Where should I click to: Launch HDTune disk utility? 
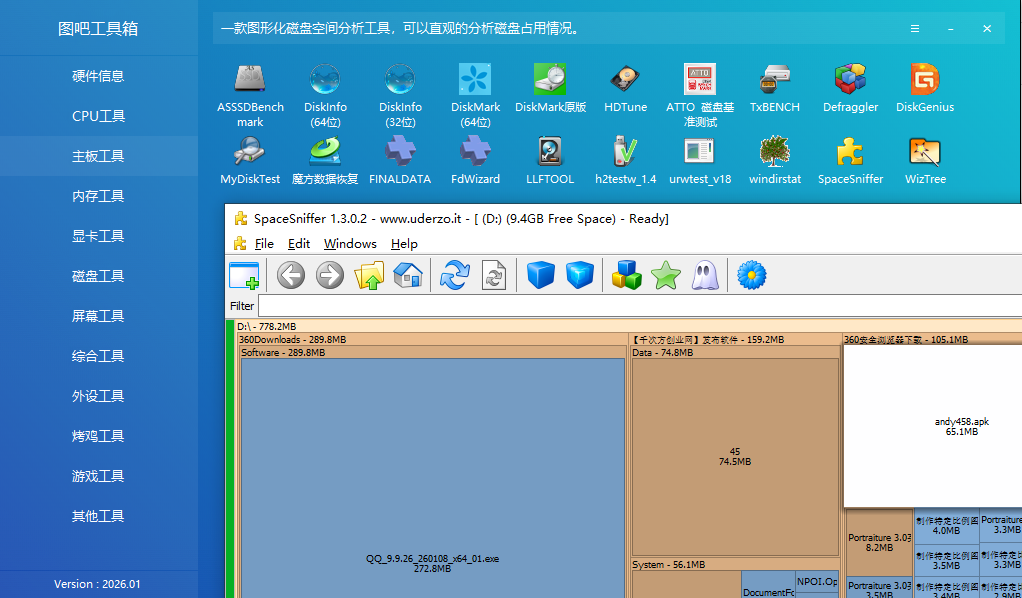point(625,88)
